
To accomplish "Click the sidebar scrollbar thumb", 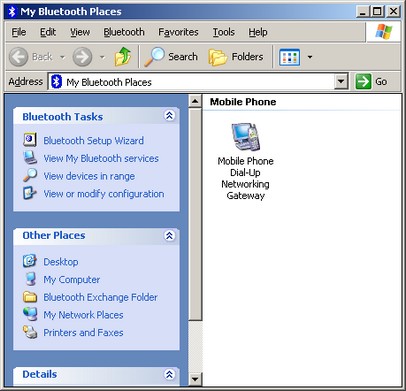I will [195, 214].
